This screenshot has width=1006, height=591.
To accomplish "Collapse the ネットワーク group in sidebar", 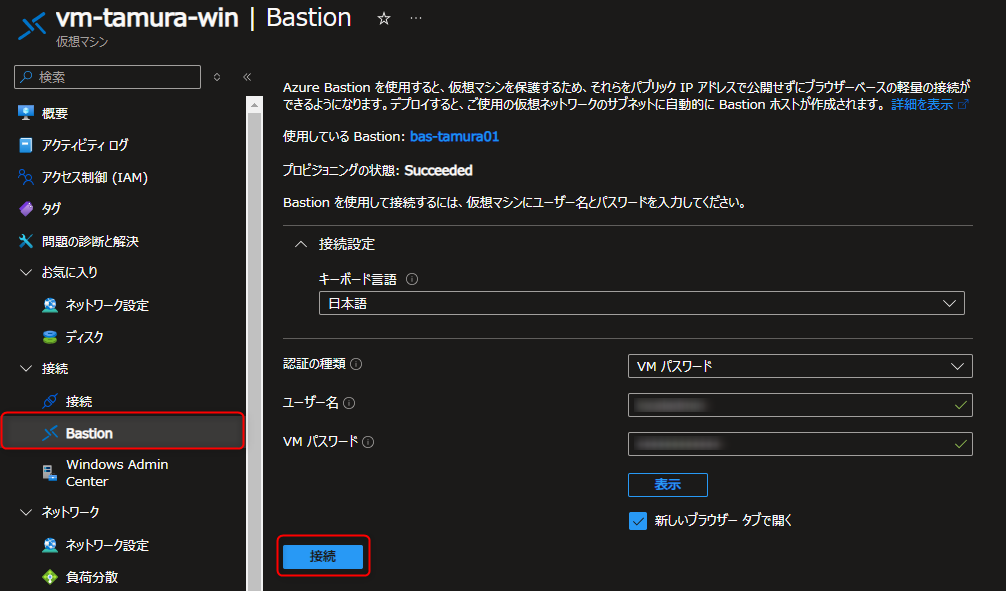I will coord(26,512).
